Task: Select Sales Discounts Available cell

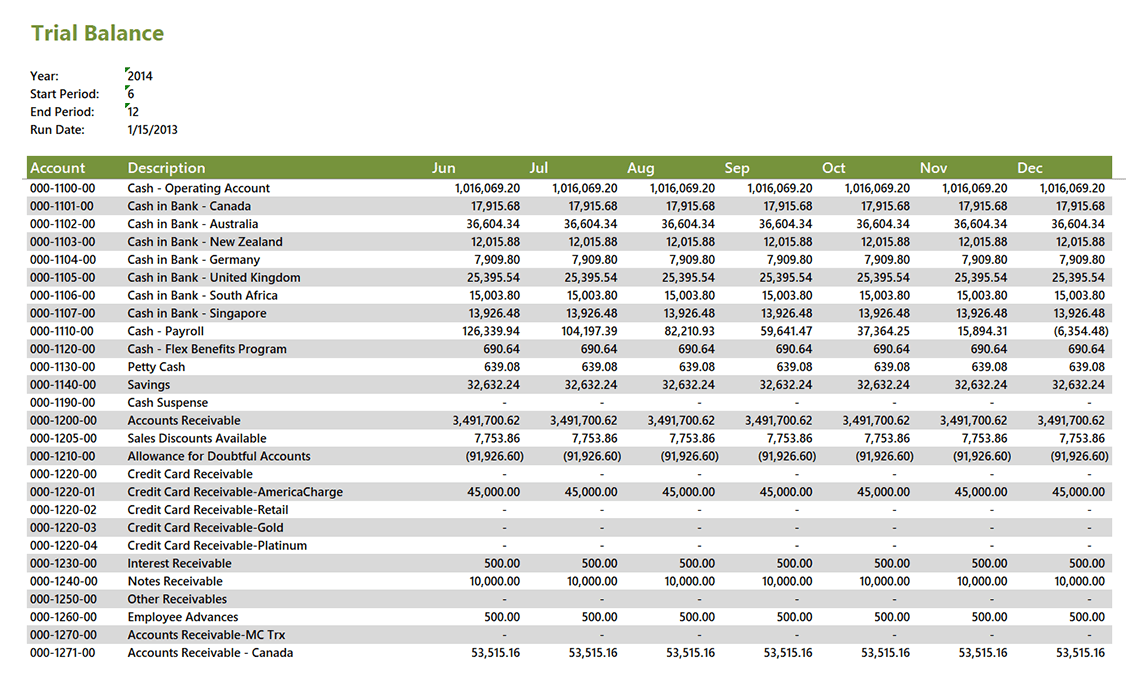Action: click(x=197, y=438)
